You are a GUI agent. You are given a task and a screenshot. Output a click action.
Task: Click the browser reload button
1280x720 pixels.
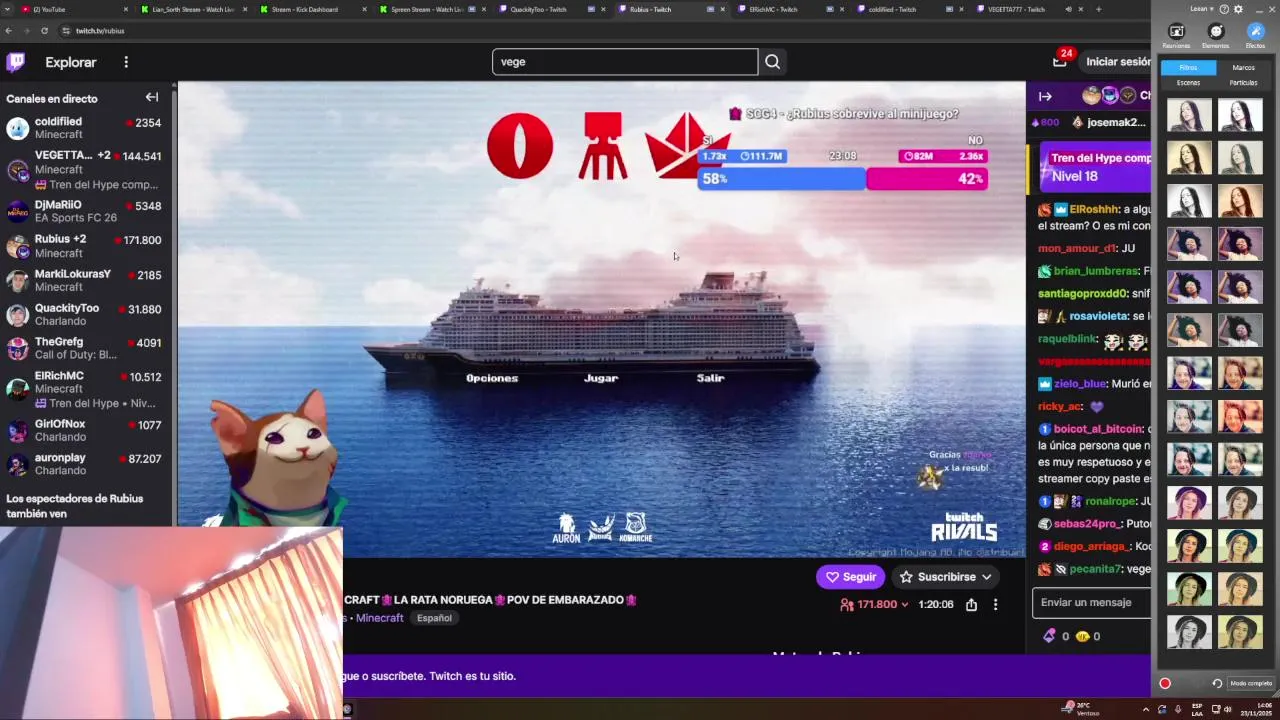pos(44,31)
